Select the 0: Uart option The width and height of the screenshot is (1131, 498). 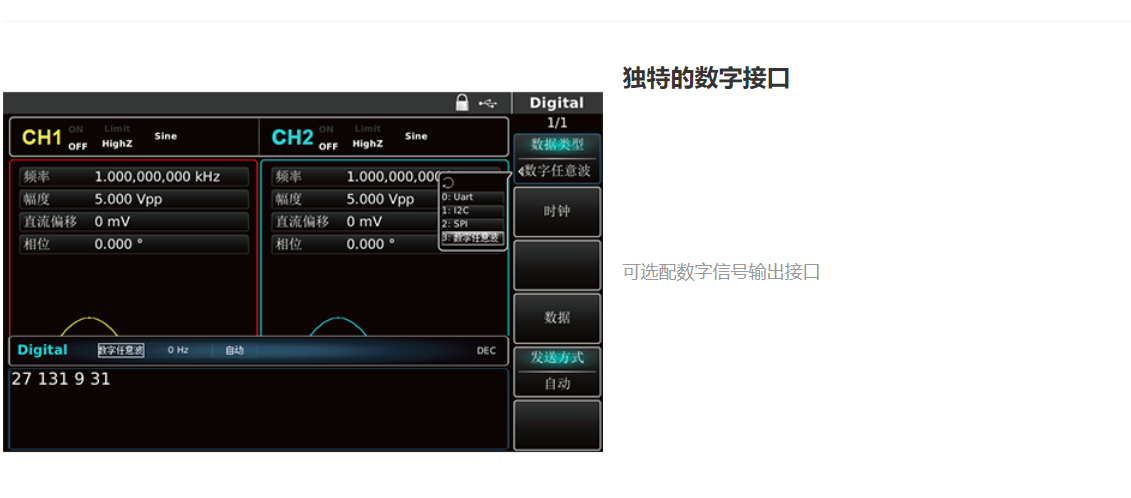472,196
